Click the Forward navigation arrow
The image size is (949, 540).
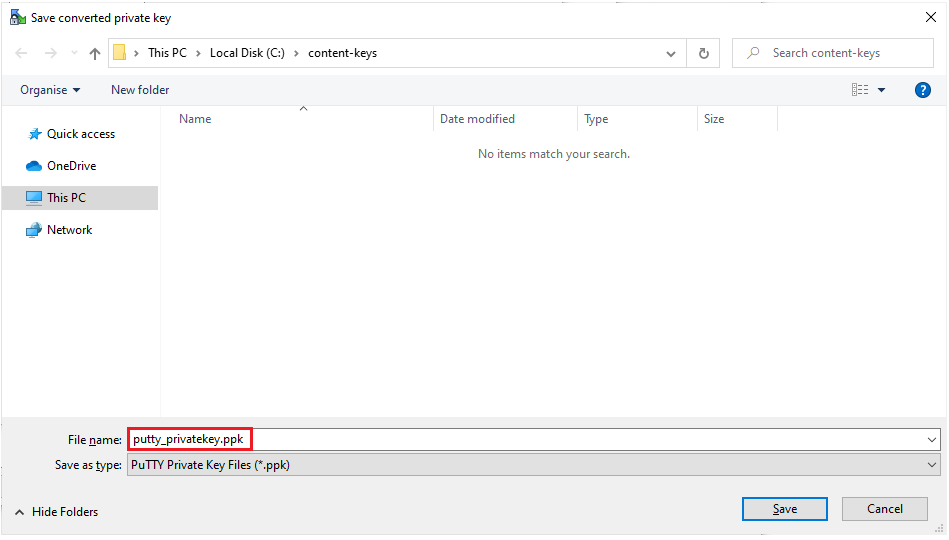51,53
